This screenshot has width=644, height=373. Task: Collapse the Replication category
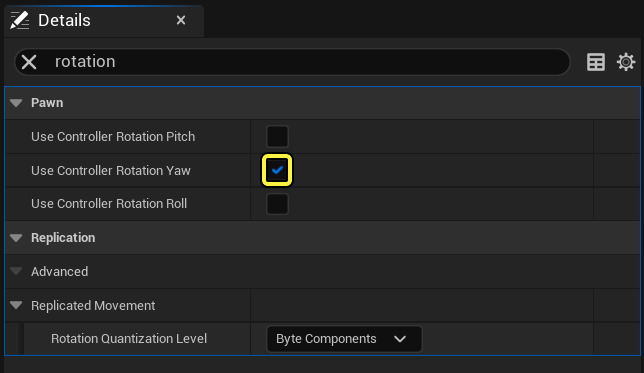16,237
